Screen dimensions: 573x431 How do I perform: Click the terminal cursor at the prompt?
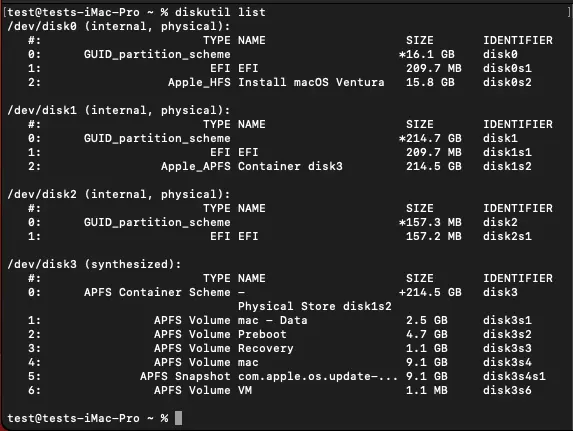point(178,418)
